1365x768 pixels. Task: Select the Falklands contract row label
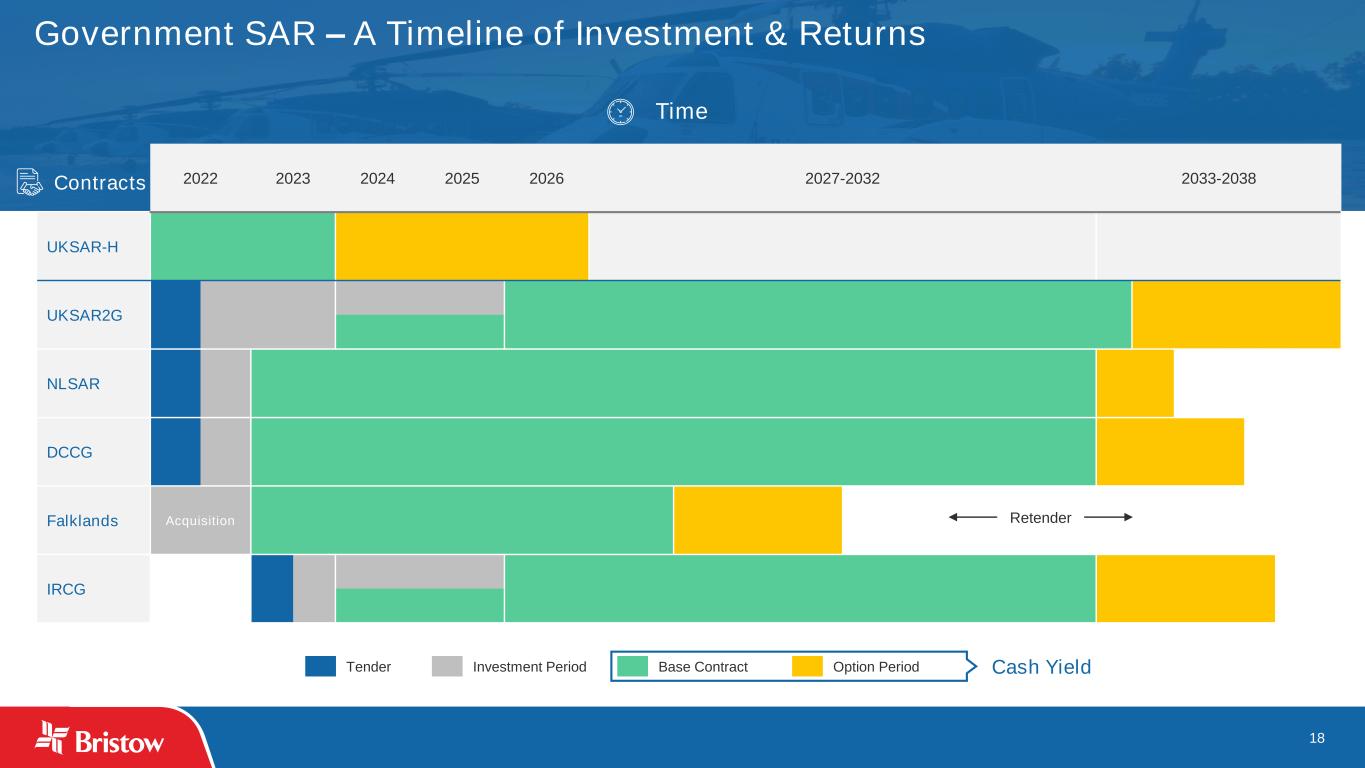coord(82,521)
